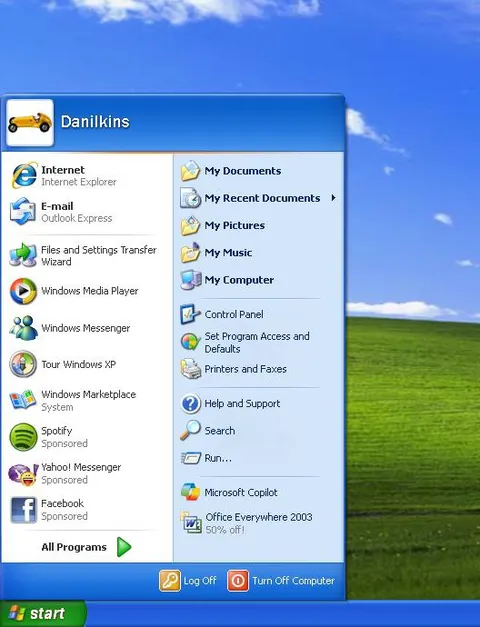Click the Yahoo! Messenger text label
This screenshot has width=480, height=627.
pos(81,467)
